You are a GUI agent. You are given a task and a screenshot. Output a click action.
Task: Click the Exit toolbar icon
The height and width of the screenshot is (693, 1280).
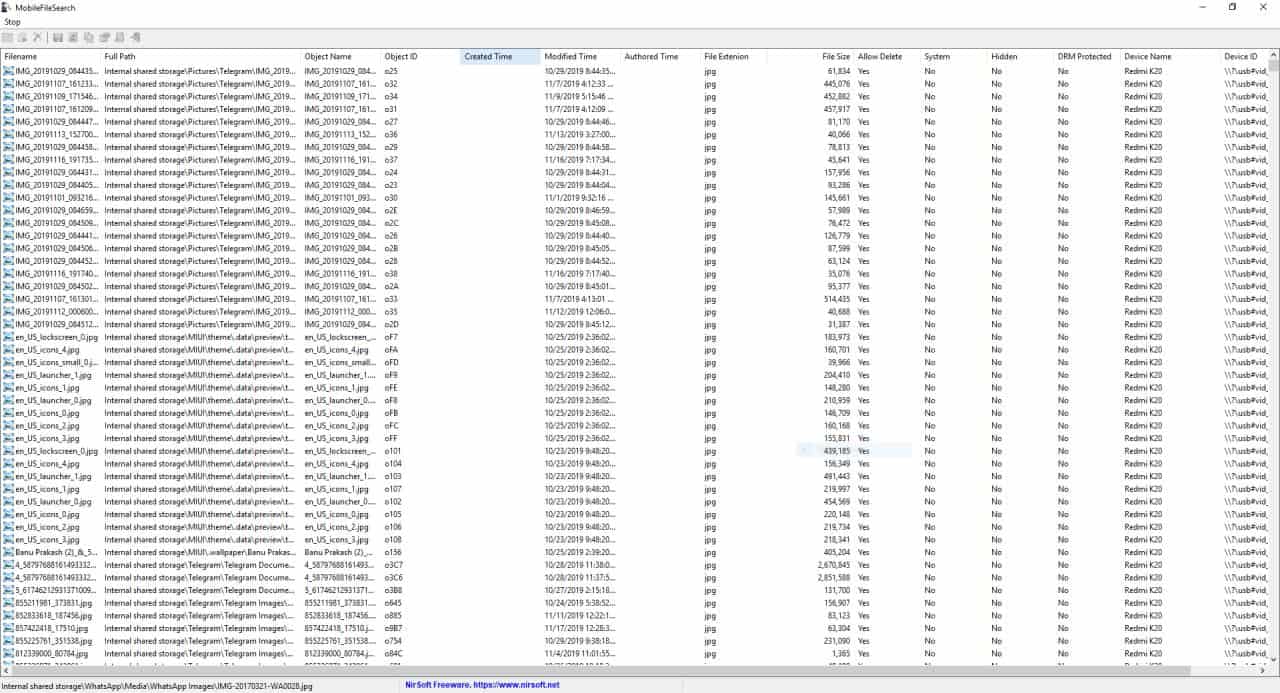(x=136, y=37)
